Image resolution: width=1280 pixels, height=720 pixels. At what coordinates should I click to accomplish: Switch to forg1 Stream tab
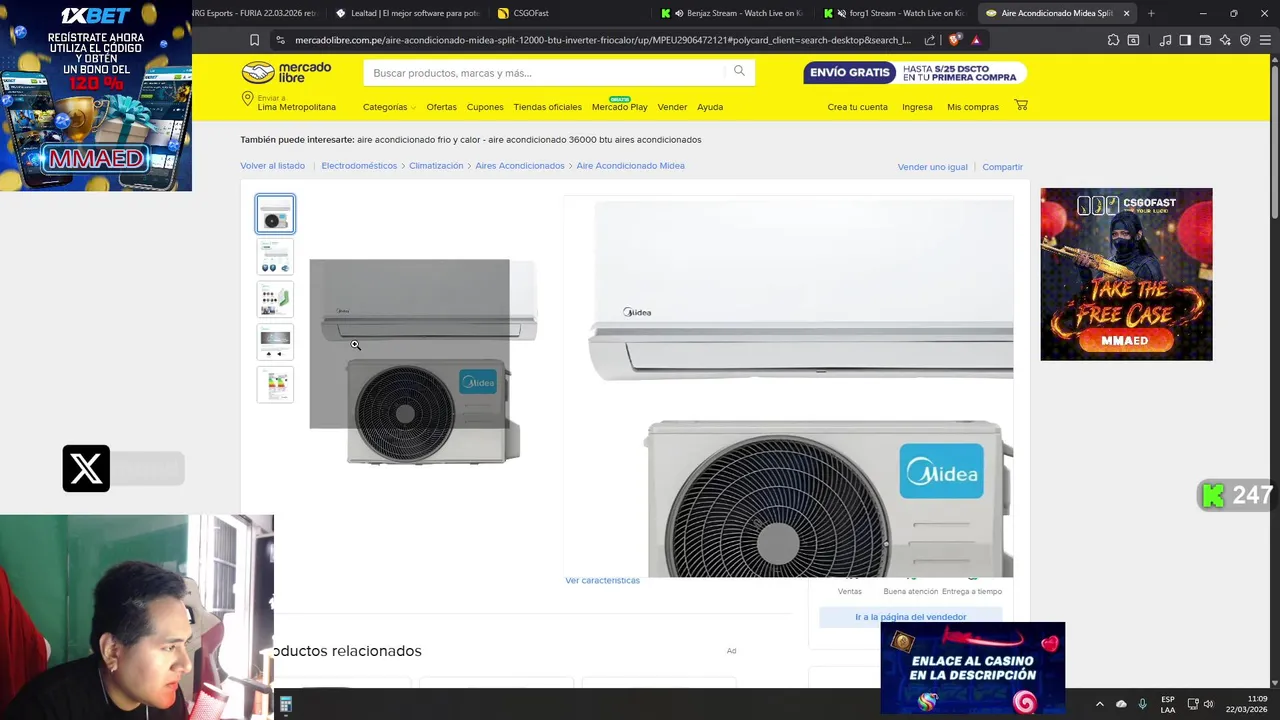tap(896, 13)
